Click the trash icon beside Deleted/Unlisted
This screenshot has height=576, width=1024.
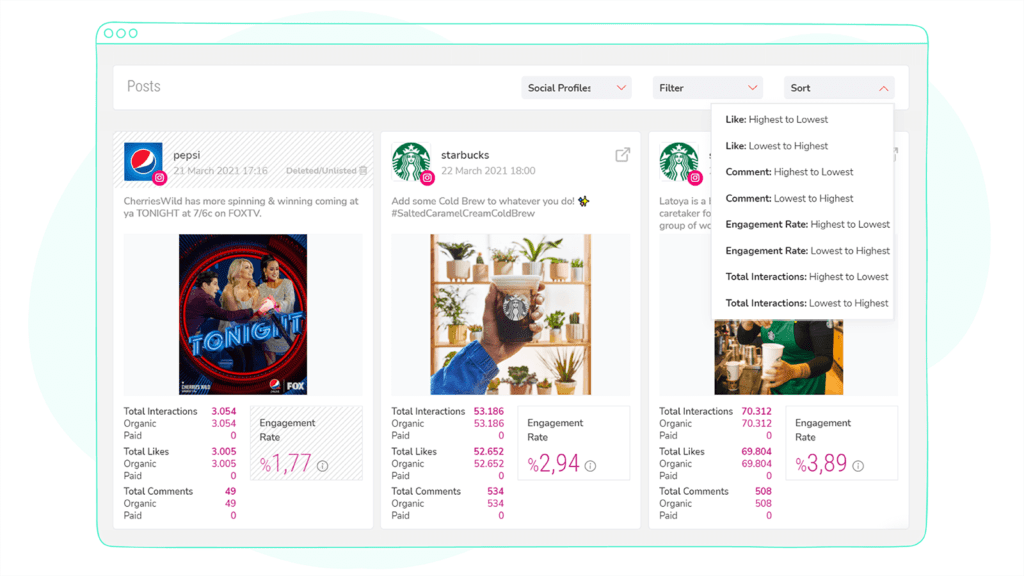[x=363, y=170]
